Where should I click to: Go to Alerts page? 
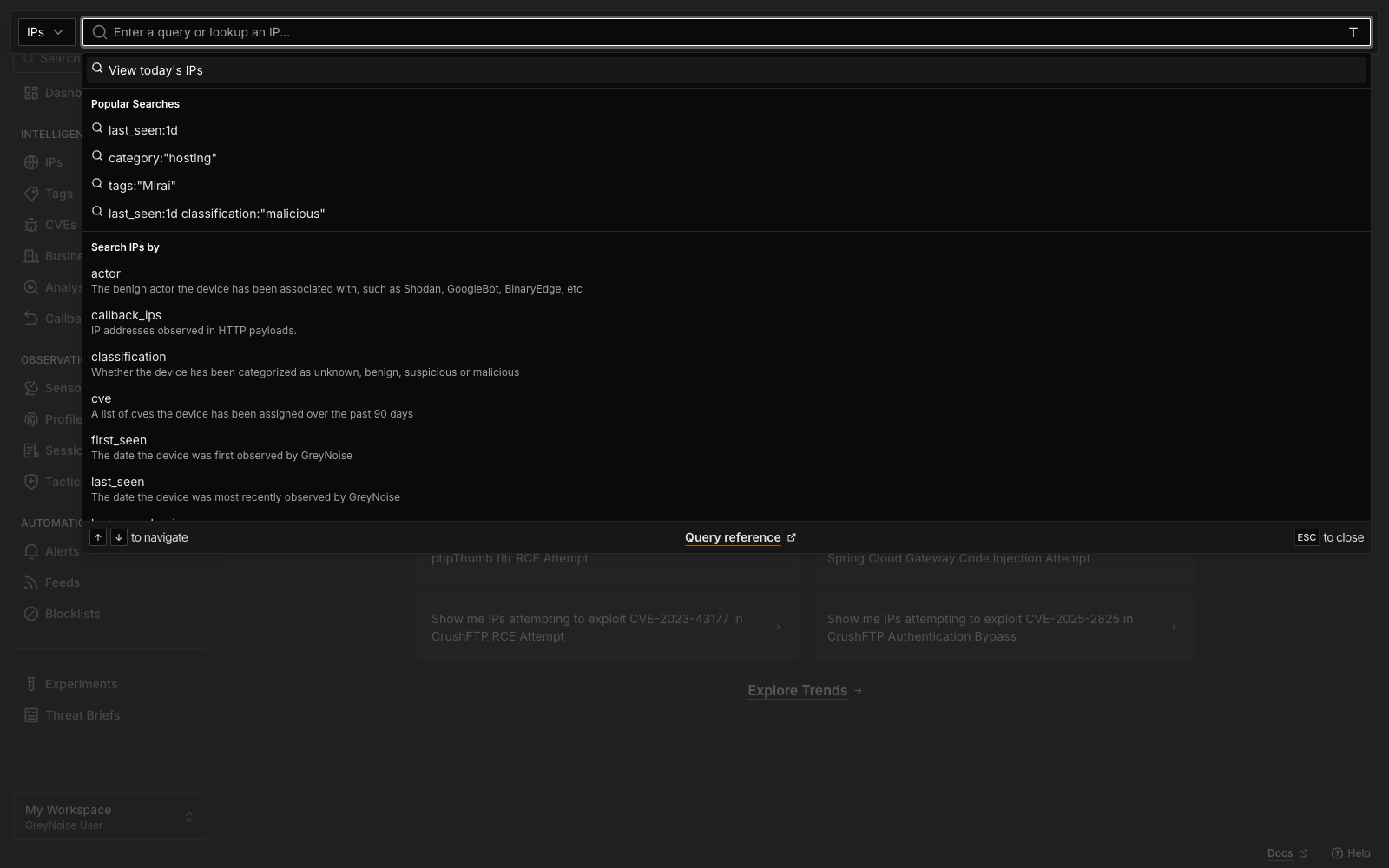[x=62, y=551]
